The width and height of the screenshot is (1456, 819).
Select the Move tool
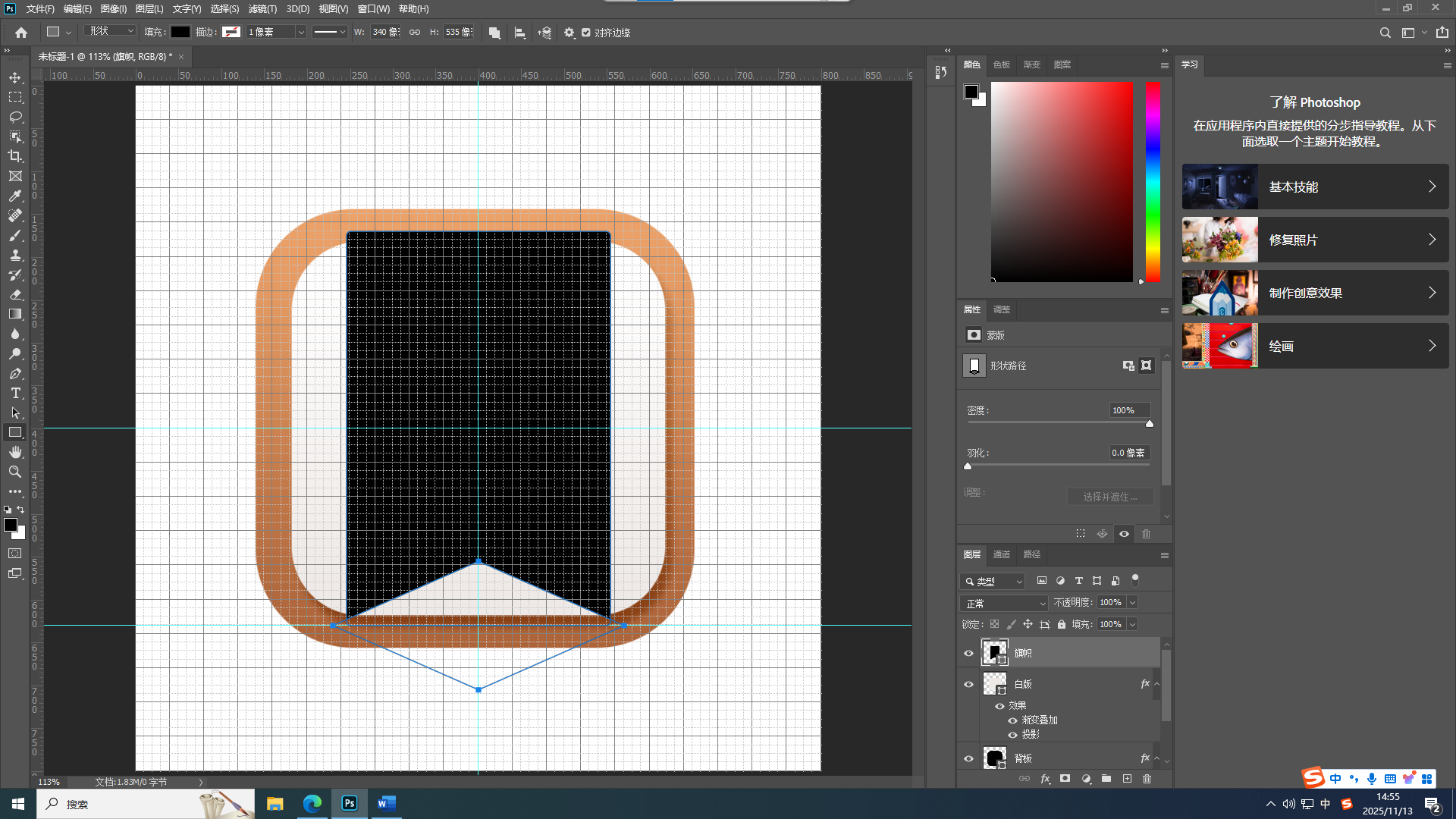[15, 78]
